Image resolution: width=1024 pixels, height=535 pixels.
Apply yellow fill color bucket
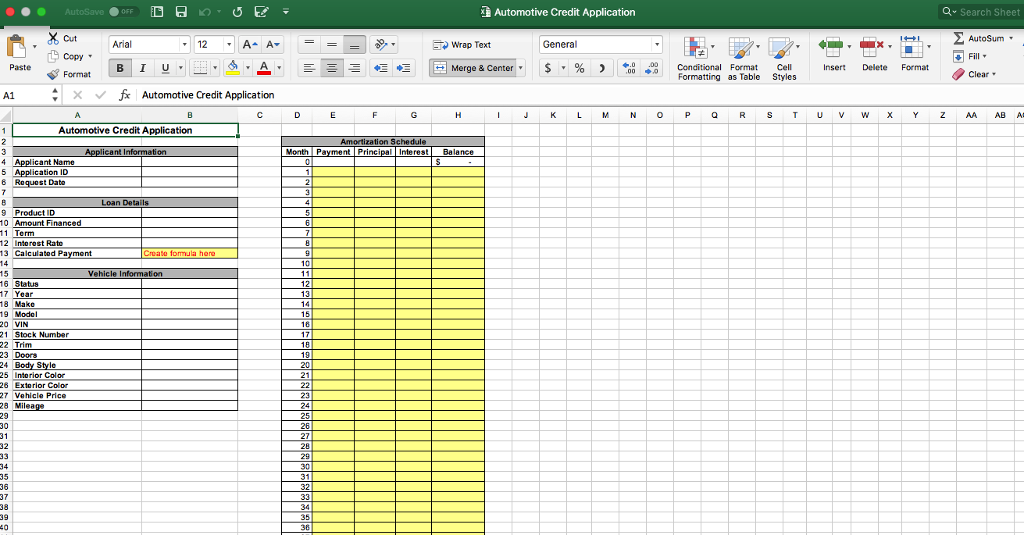232,68
